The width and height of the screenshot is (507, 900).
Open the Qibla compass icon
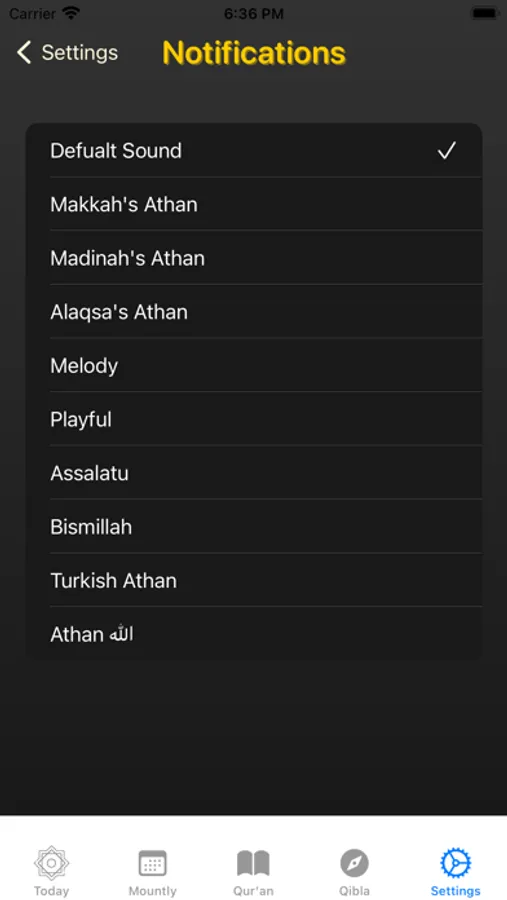tap(354, 863)
